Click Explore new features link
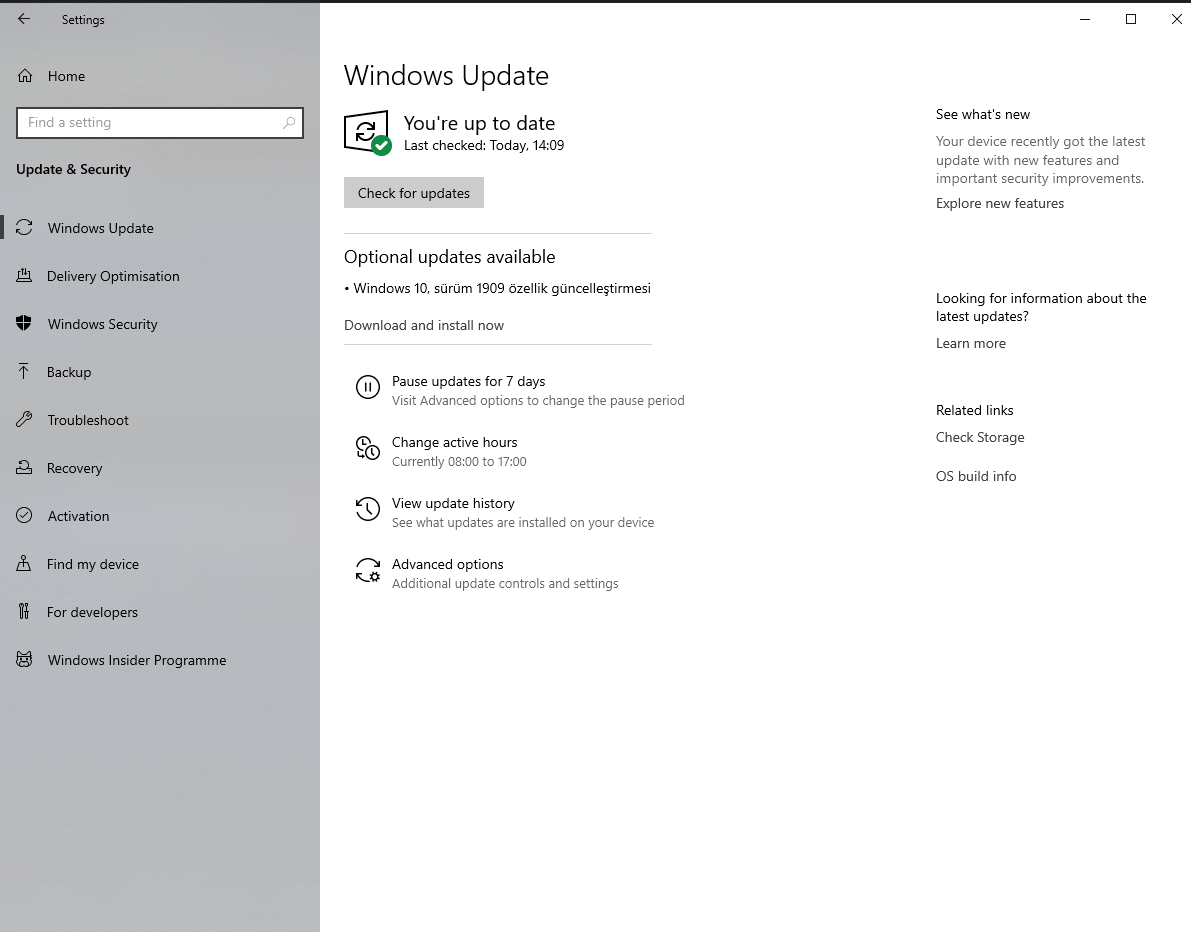This screenshot has width=1191, height=932. click(1000, 204)
